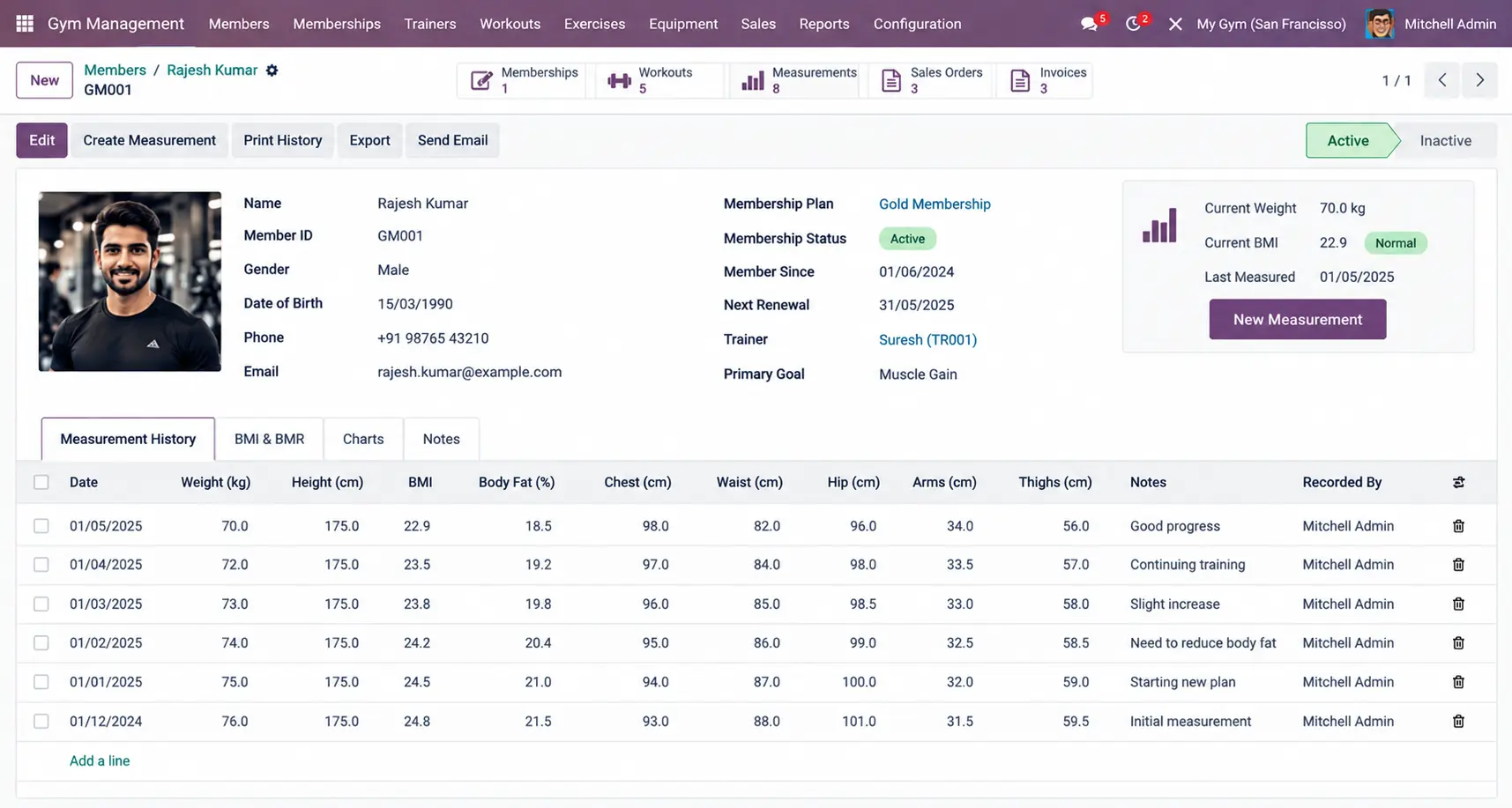This screenshot has height=808, width=1512.
Task: Set status to Inactive
Action: (x=1445, y=140)
